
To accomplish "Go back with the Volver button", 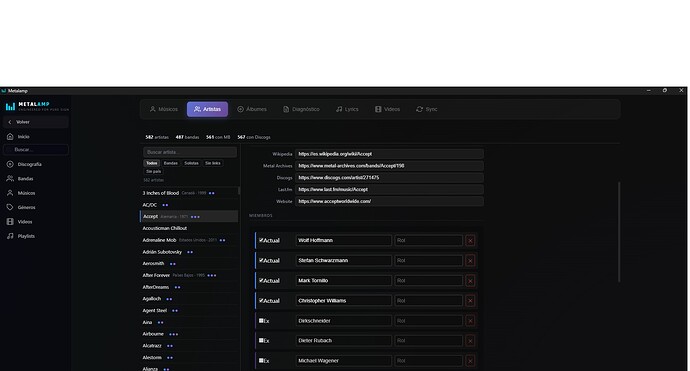I will tap(36, 122).
